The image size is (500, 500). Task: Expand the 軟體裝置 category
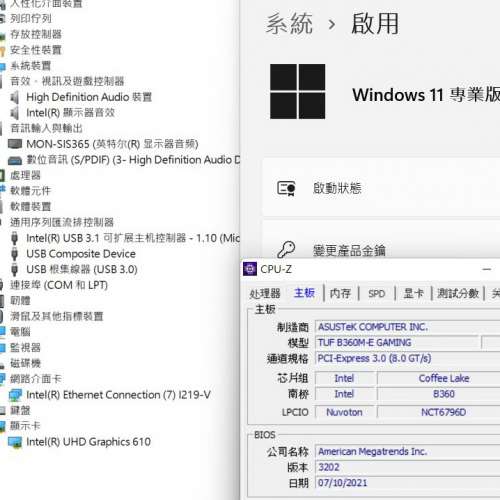30,207
